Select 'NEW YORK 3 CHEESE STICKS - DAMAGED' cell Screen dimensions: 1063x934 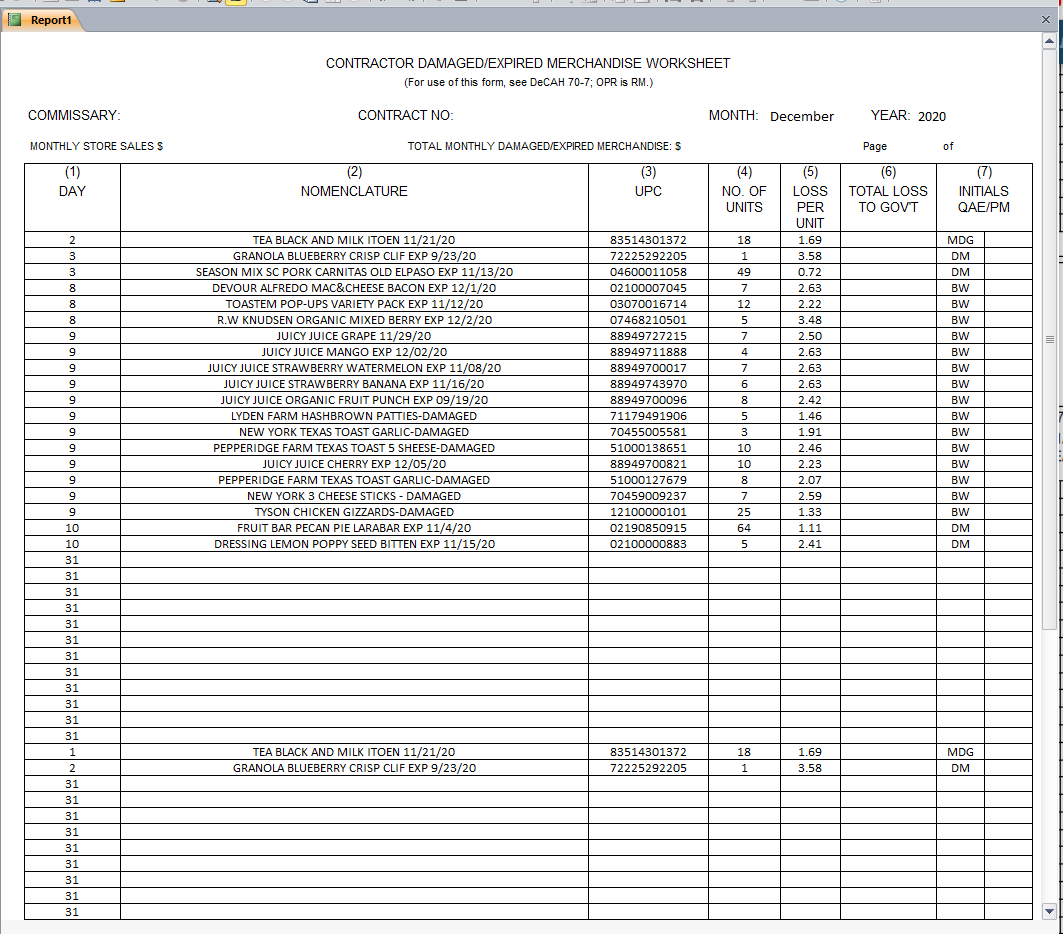[x=354, y=496]
